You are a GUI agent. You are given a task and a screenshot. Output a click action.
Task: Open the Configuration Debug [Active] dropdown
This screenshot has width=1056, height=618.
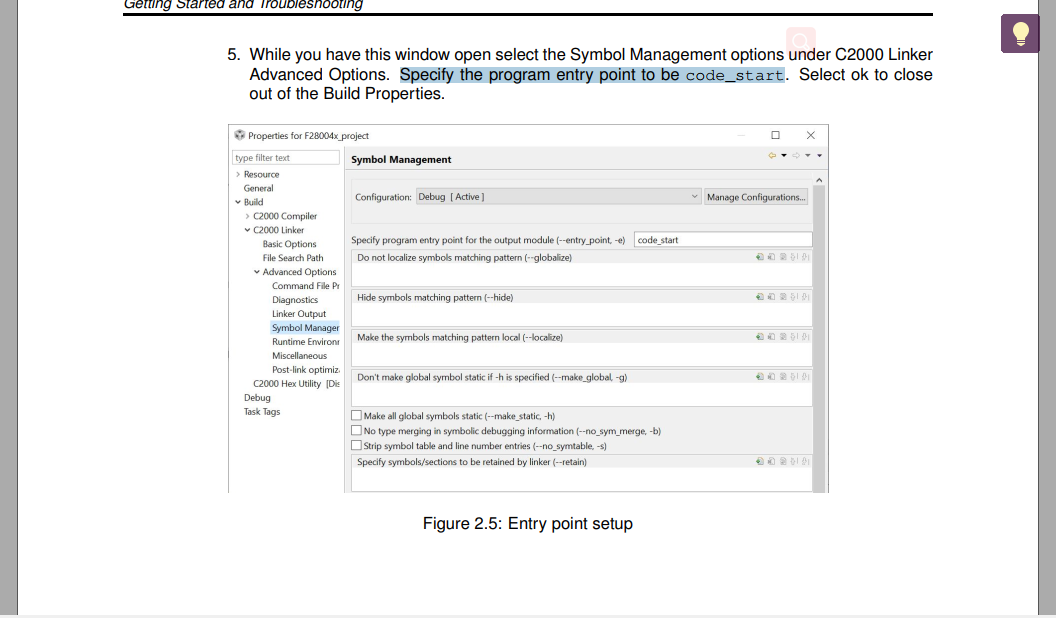click(558, 197)
